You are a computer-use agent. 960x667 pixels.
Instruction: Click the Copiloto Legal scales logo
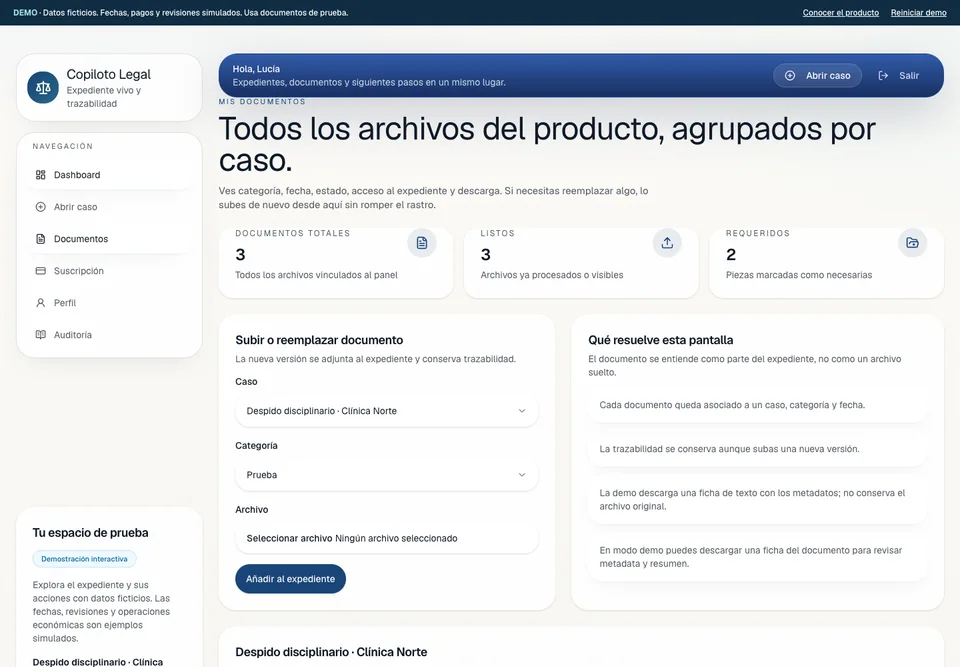(x=43, y=88)
